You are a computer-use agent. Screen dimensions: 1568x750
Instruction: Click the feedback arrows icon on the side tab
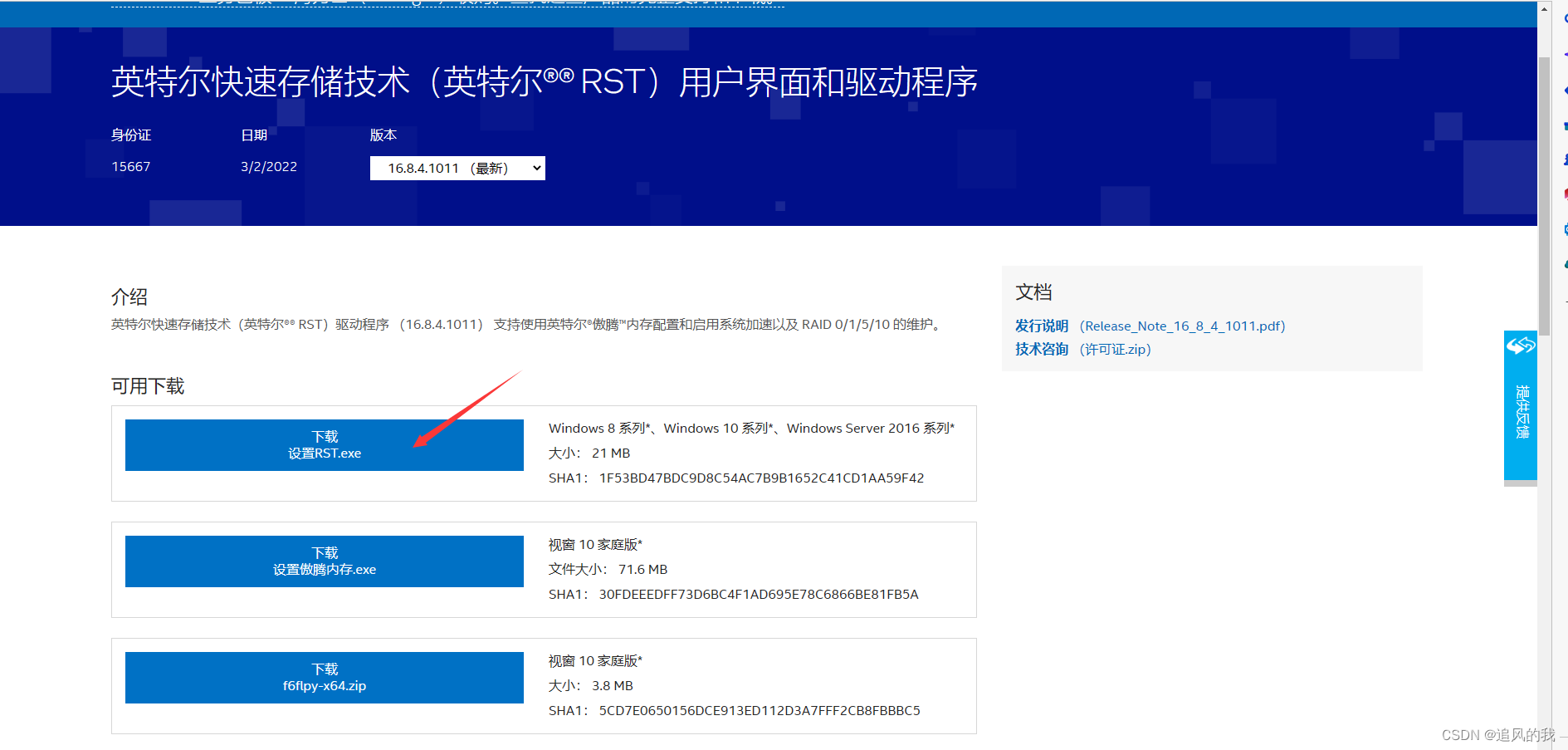click(x=1521, y=345)
